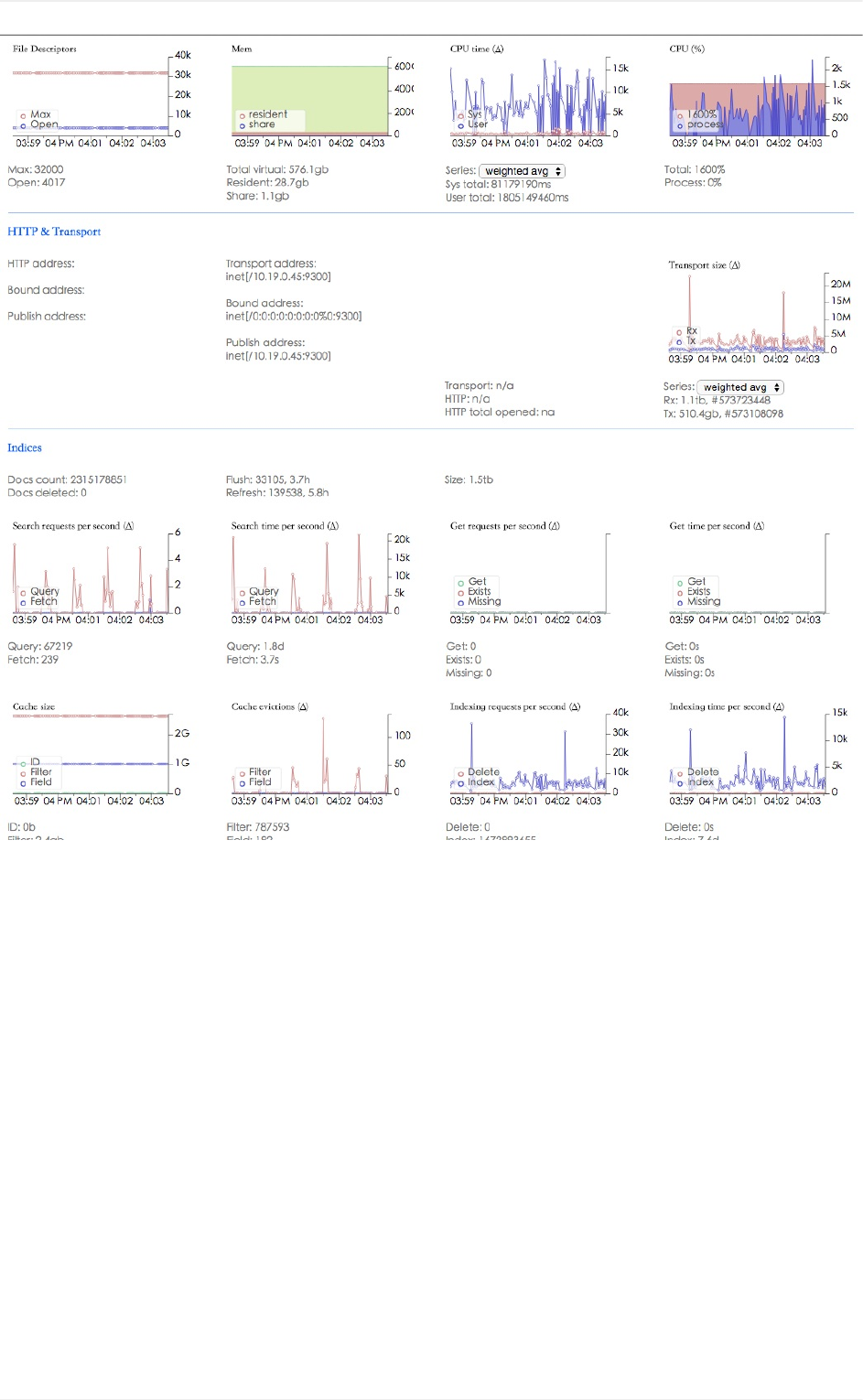
Task: Click the 'ID: 0b' cache value
Action: [x=21, y=826]
